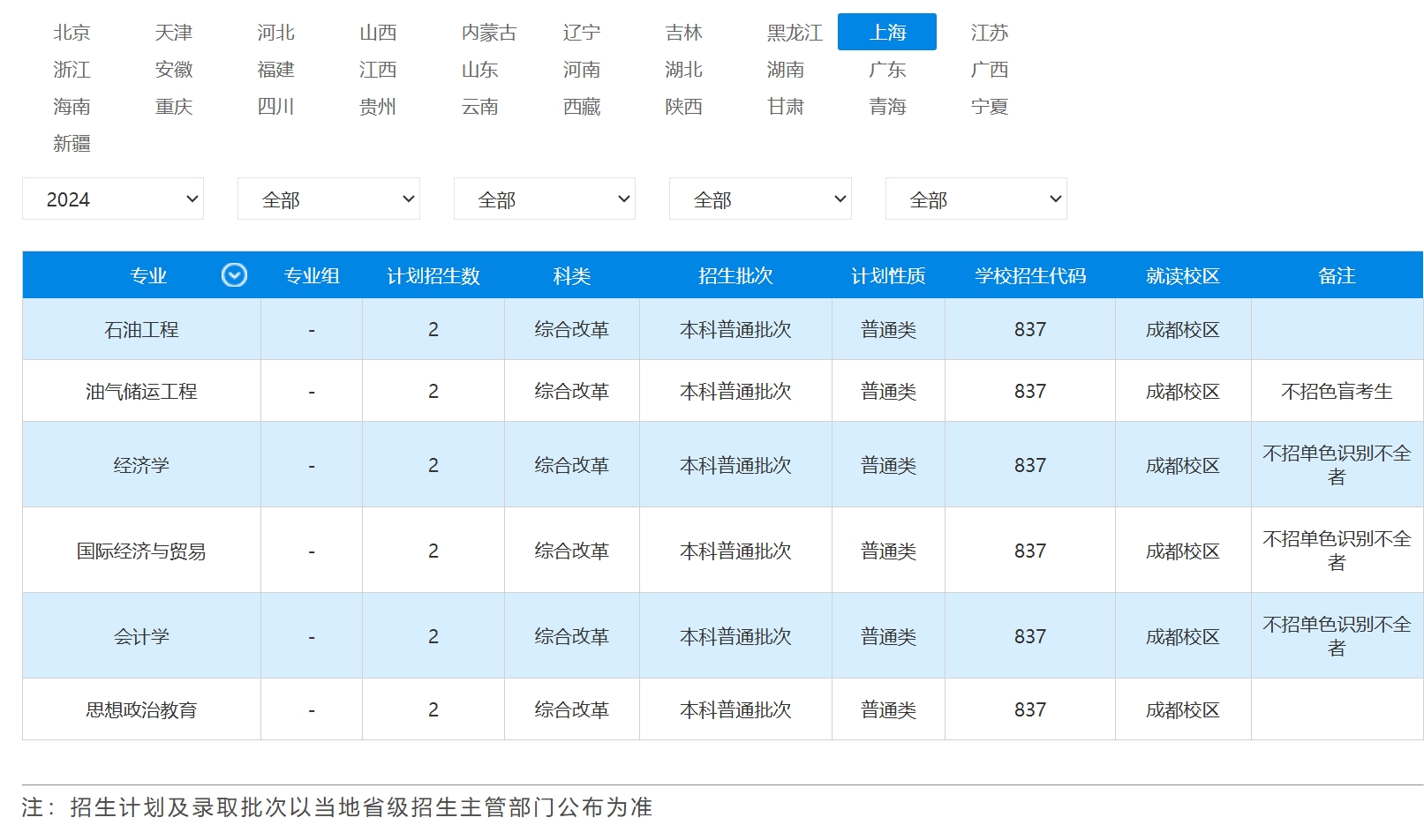Choose the 浙江 province link
The height and width of the screenshot is (840, 1424).
tap(72, 70)
